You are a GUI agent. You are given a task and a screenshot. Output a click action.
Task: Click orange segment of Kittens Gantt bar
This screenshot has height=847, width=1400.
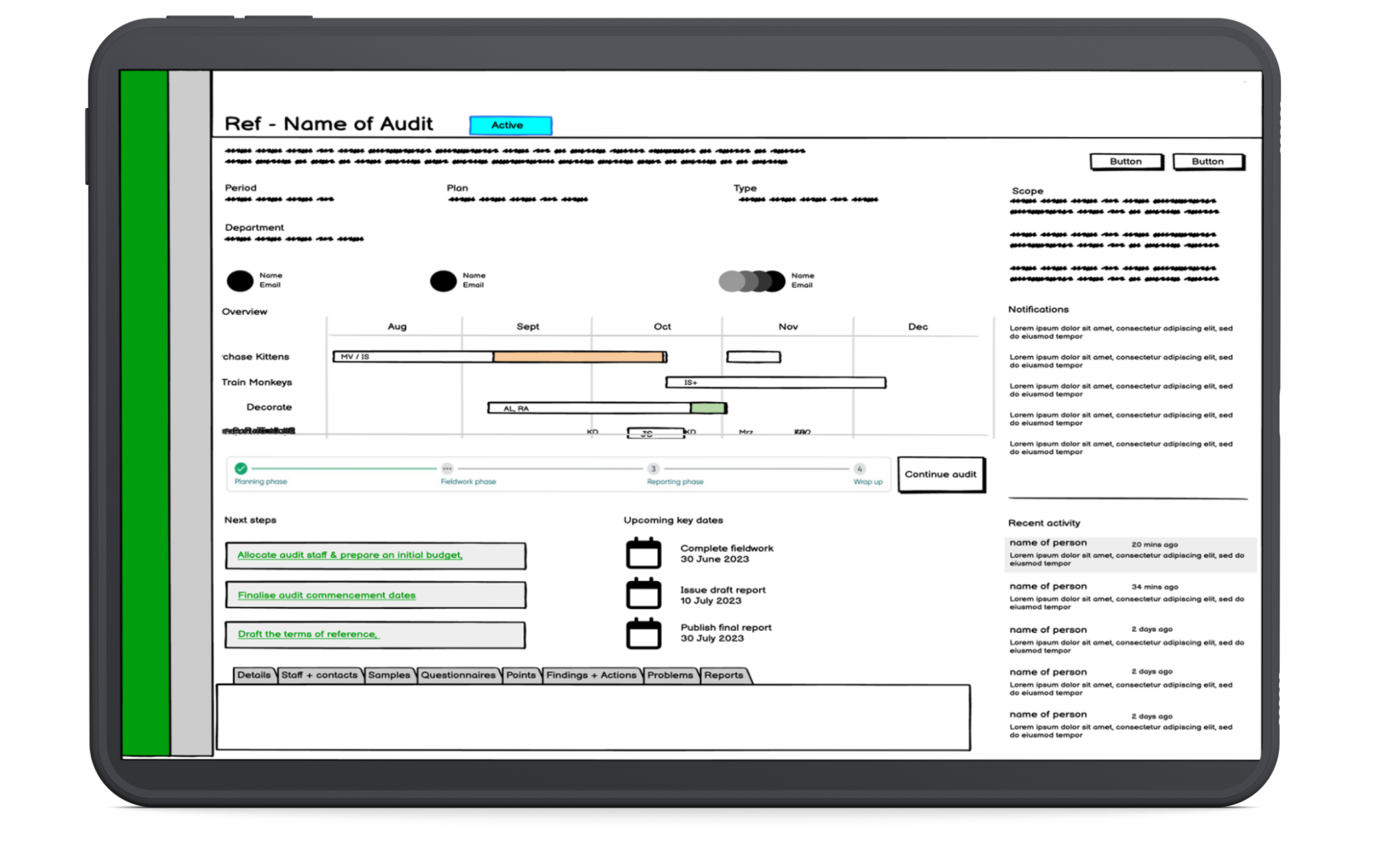pos(578,357)
